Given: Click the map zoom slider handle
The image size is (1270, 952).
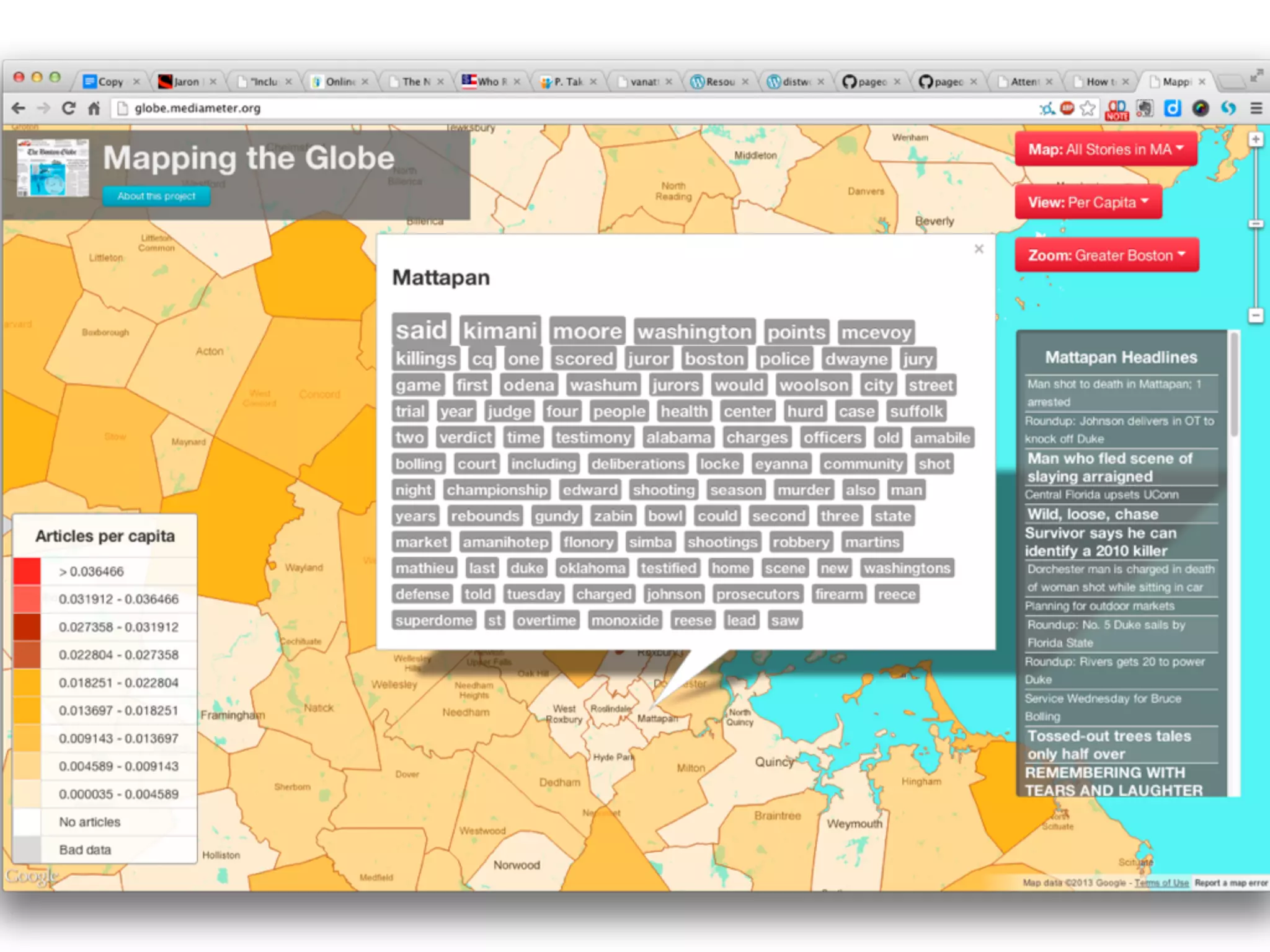Looking at the screenshot, I should coord(1256,224).
